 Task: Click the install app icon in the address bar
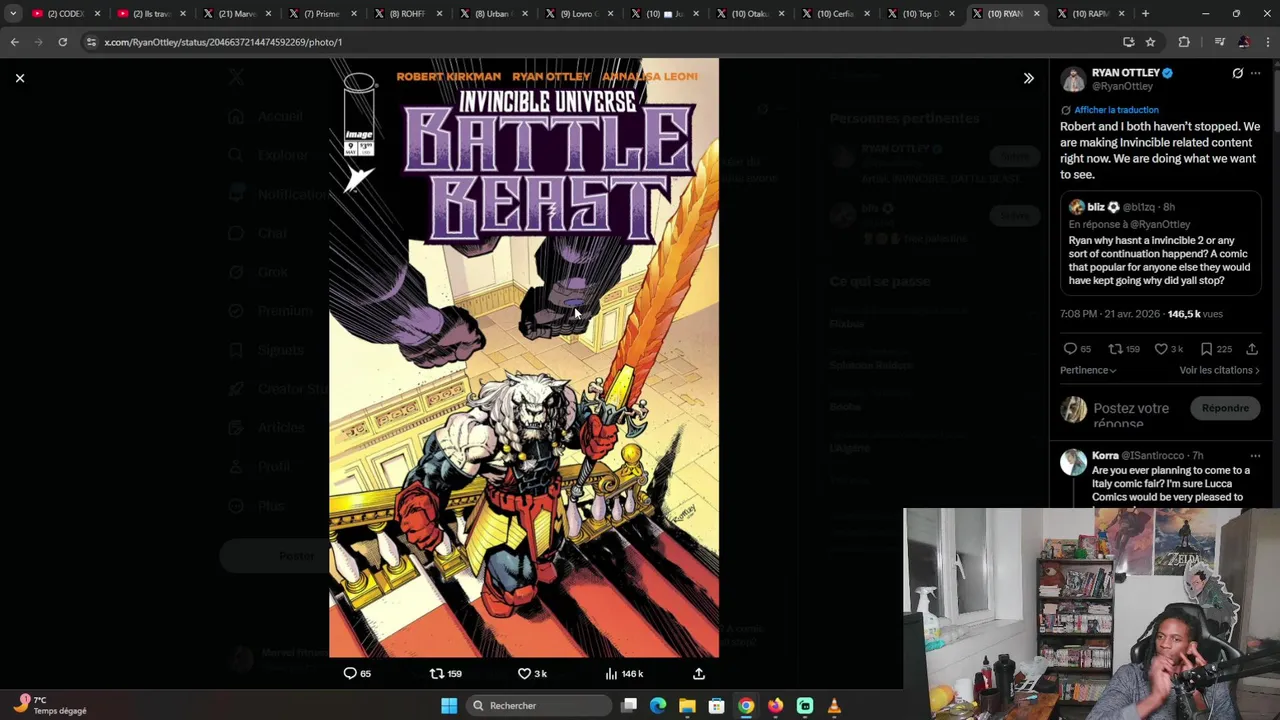[1128, 42]
